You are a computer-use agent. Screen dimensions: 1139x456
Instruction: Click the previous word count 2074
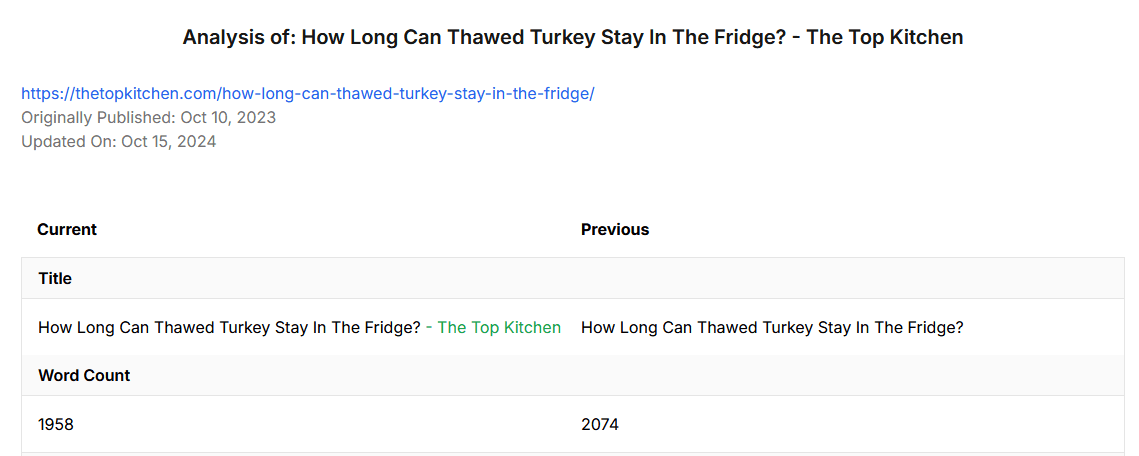pyautogui.click(x=600, y=425)
